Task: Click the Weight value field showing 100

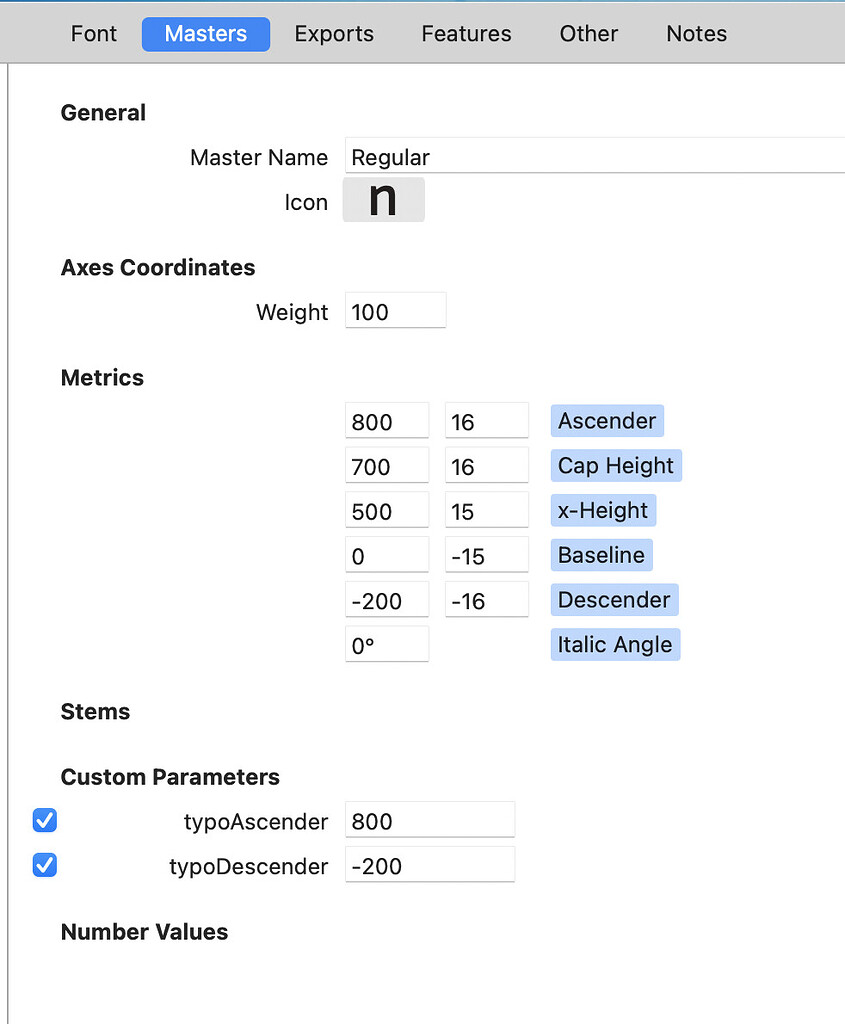Action: (395, 310)
